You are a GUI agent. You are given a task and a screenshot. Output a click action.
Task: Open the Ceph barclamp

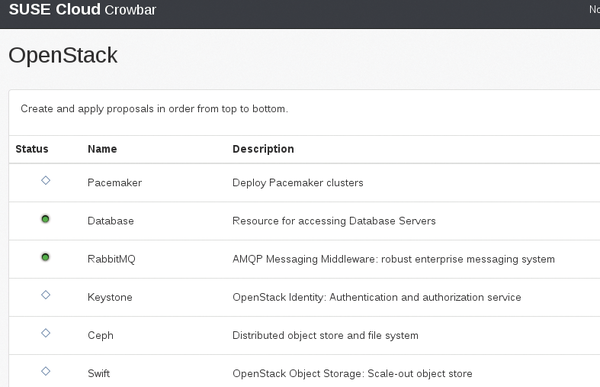click(x=100, y=335)
